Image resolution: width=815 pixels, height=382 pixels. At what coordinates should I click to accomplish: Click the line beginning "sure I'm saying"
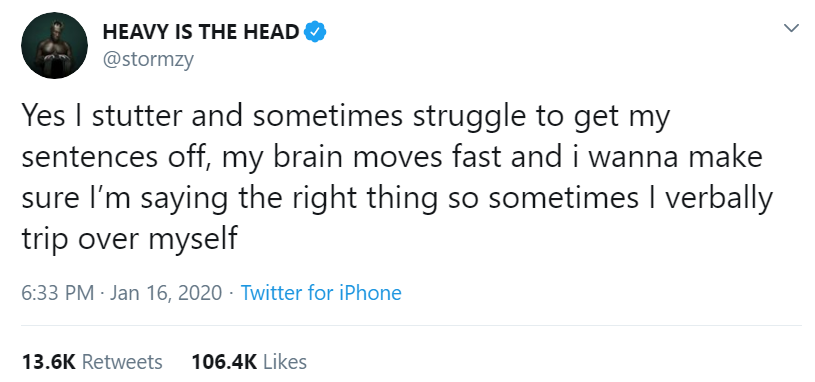397,199
